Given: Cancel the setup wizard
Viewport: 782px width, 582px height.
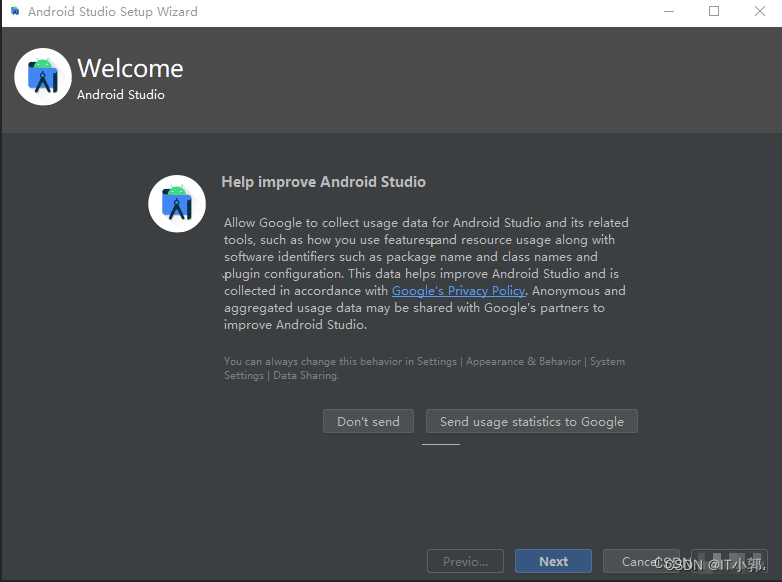Looking at the screenshot, I should pyautogui.click(x=641, y=561).
